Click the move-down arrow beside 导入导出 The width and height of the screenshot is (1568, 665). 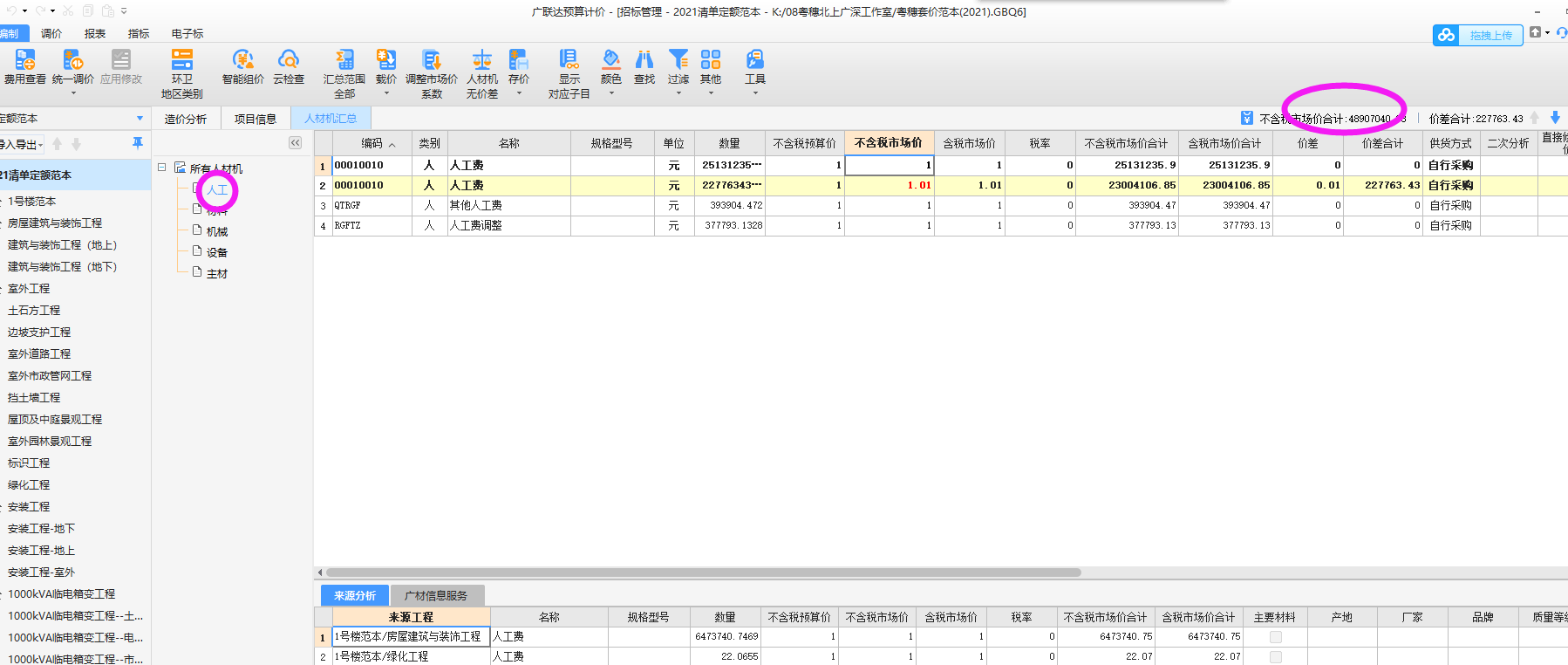77,144
